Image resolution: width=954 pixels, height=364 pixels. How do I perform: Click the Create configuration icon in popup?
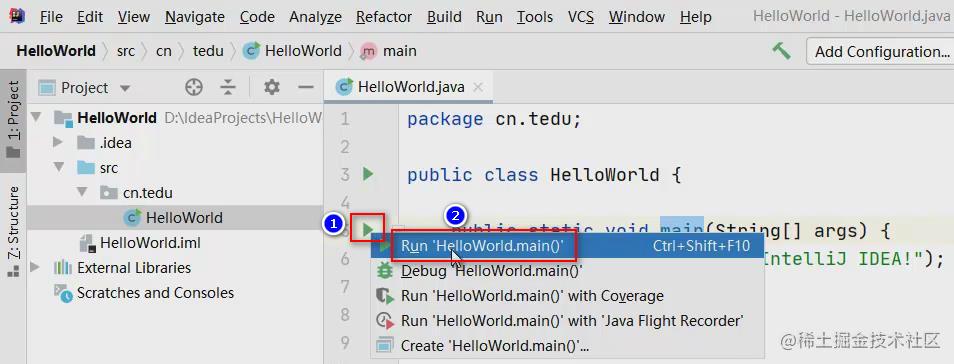(385, 346)
